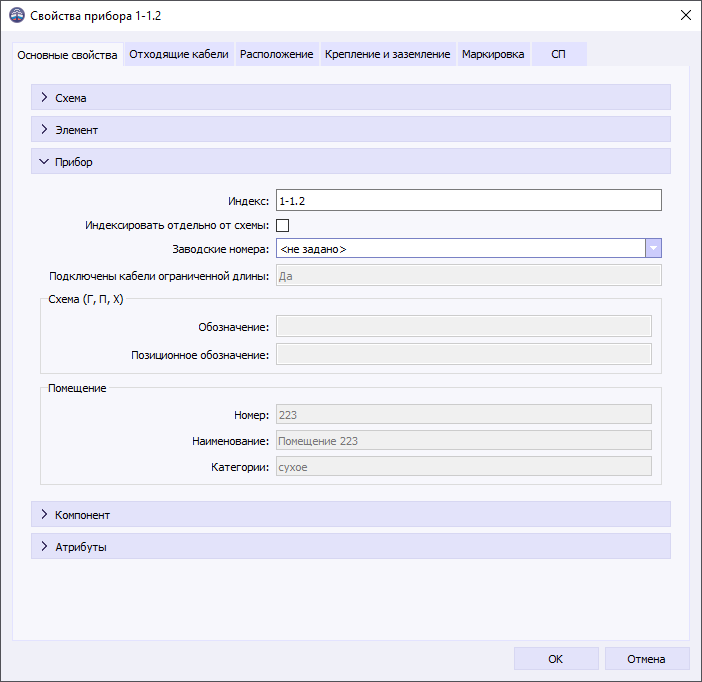This screenshot has height=682, width=702.
Task: Enable 'Индексировать отдельно от схемы' checkbox
Action: [x=282, y=225]
